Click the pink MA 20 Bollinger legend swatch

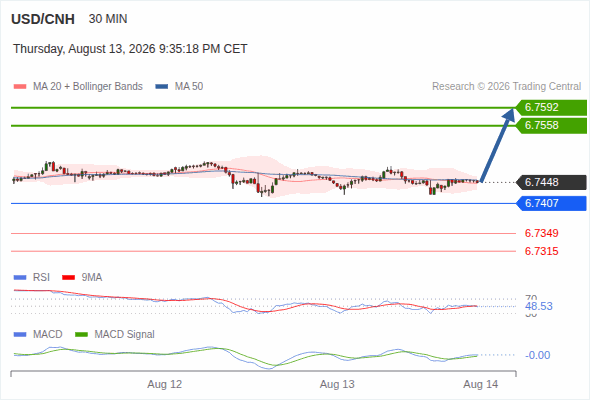(x=20, y=87)
